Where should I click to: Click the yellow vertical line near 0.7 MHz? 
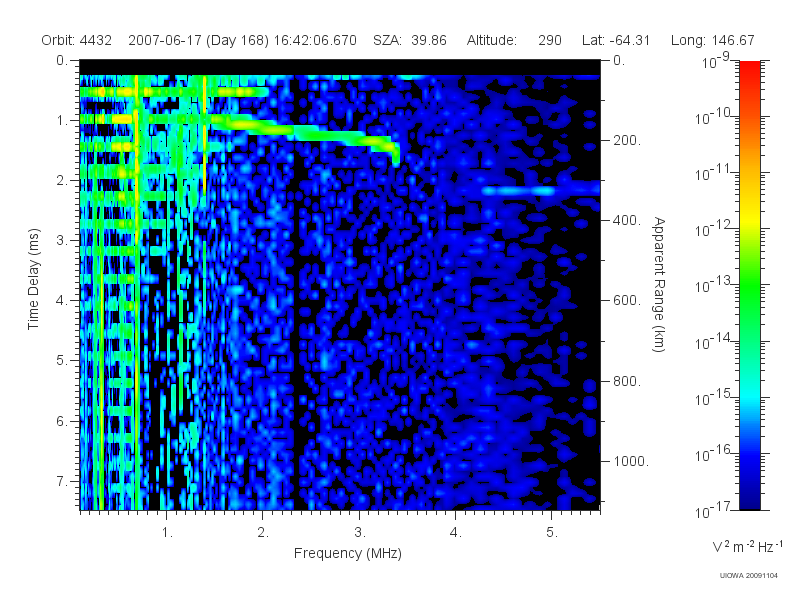pos(137,291)
